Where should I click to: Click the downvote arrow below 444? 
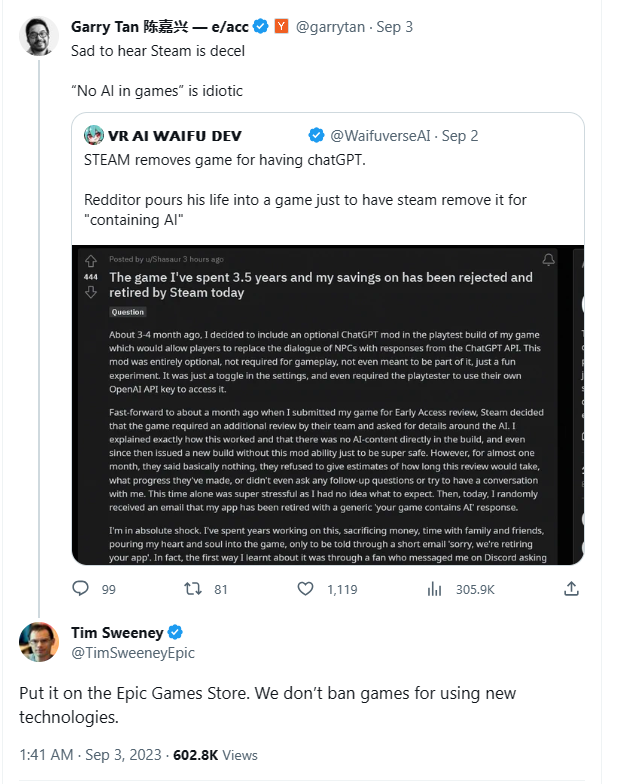point(91,291)
